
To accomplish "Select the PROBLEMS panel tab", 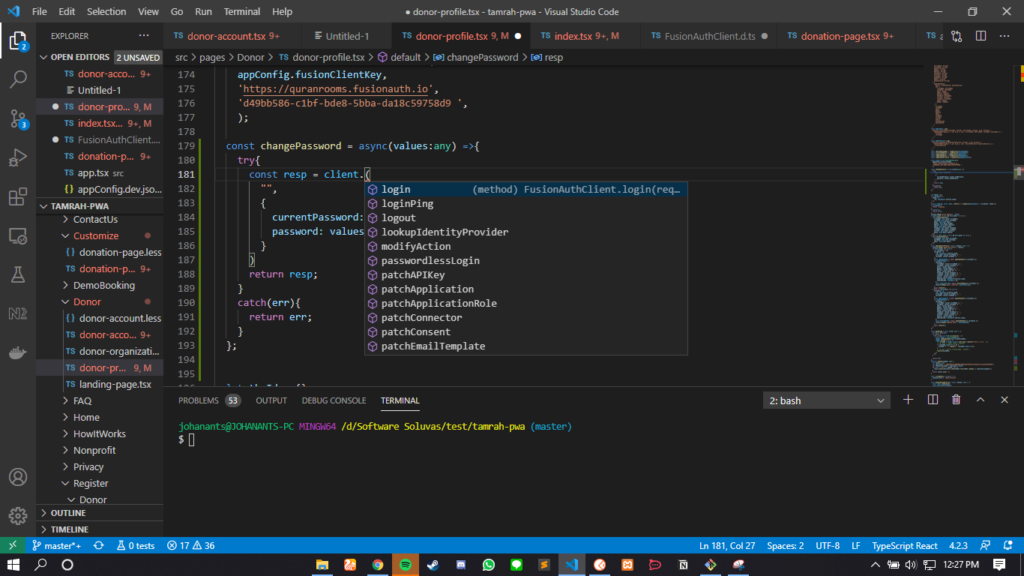I will pyautogui.click(x=199, y=400).
